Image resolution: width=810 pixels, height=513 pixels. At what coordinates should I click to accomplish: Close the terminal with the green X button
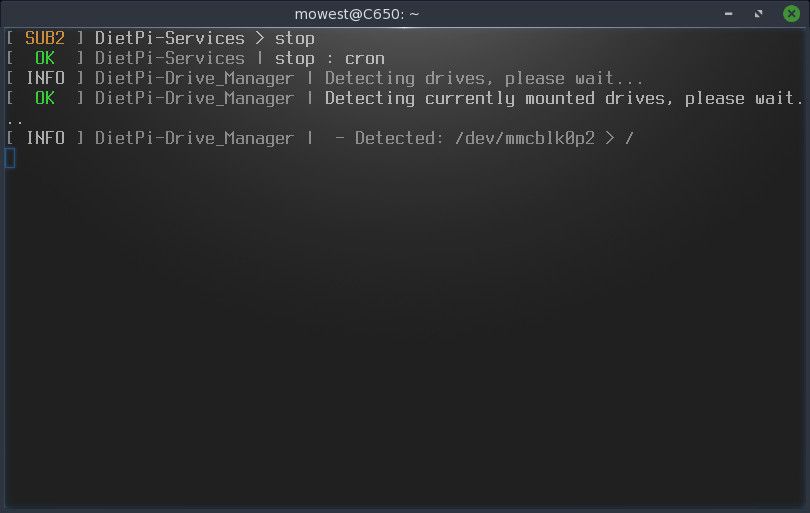pyautogui.click(x=791, y=14)
